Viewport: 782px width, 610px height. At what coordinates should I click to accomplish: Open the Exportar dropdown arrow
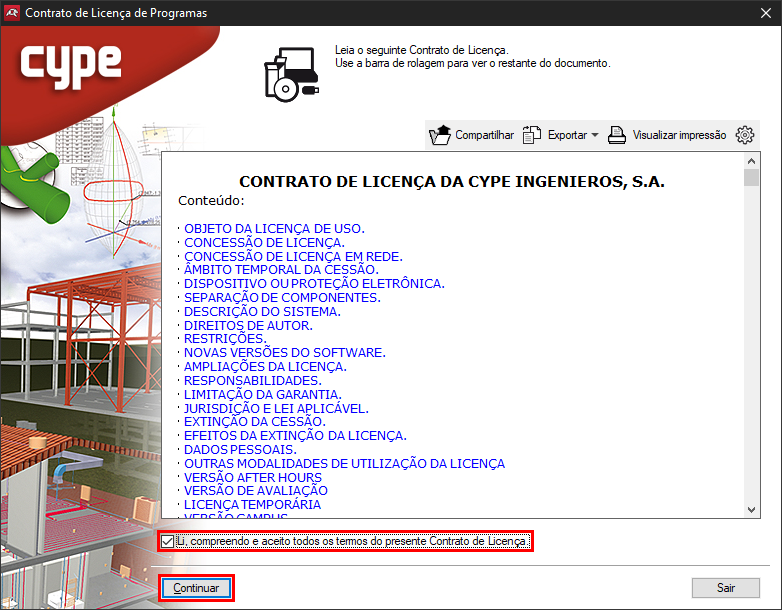coord(594,135)
